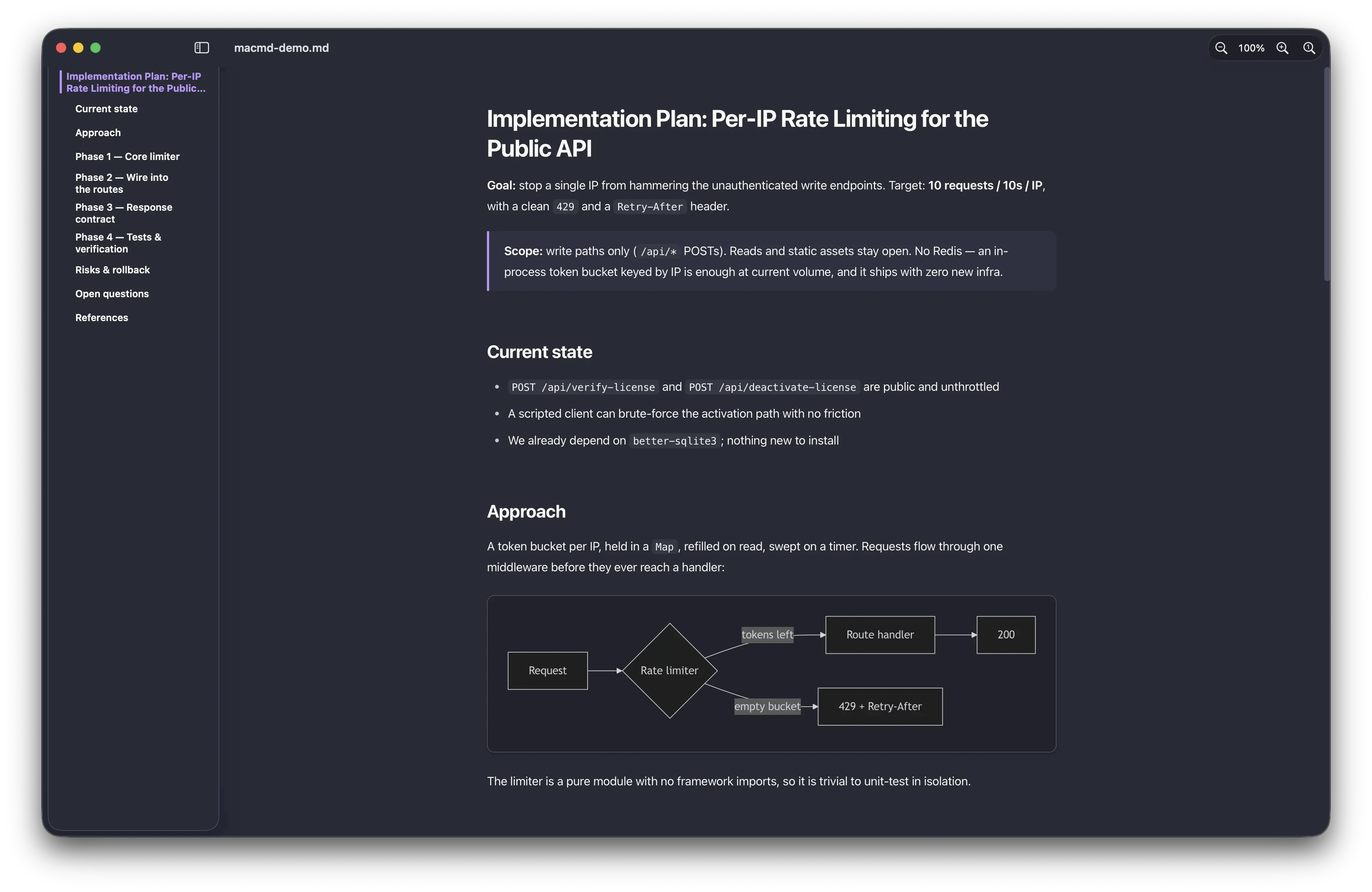Click the 200 response node in diagram

[x=1006, y=635]
